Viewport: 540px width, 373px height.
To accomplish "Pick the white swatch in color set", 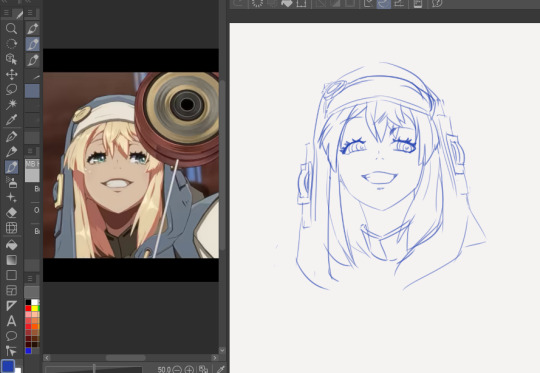I will point(35,302).
